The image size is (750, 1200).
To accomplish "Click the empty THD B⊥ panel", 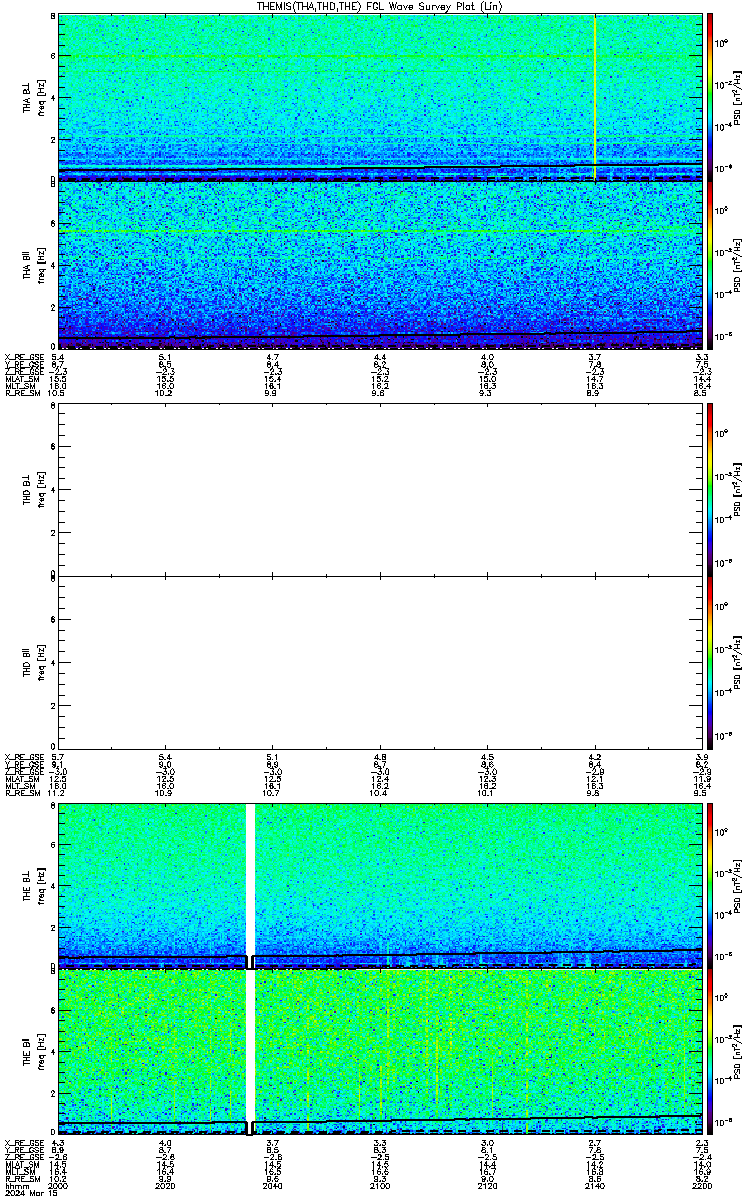I will [x=380, y=490].
